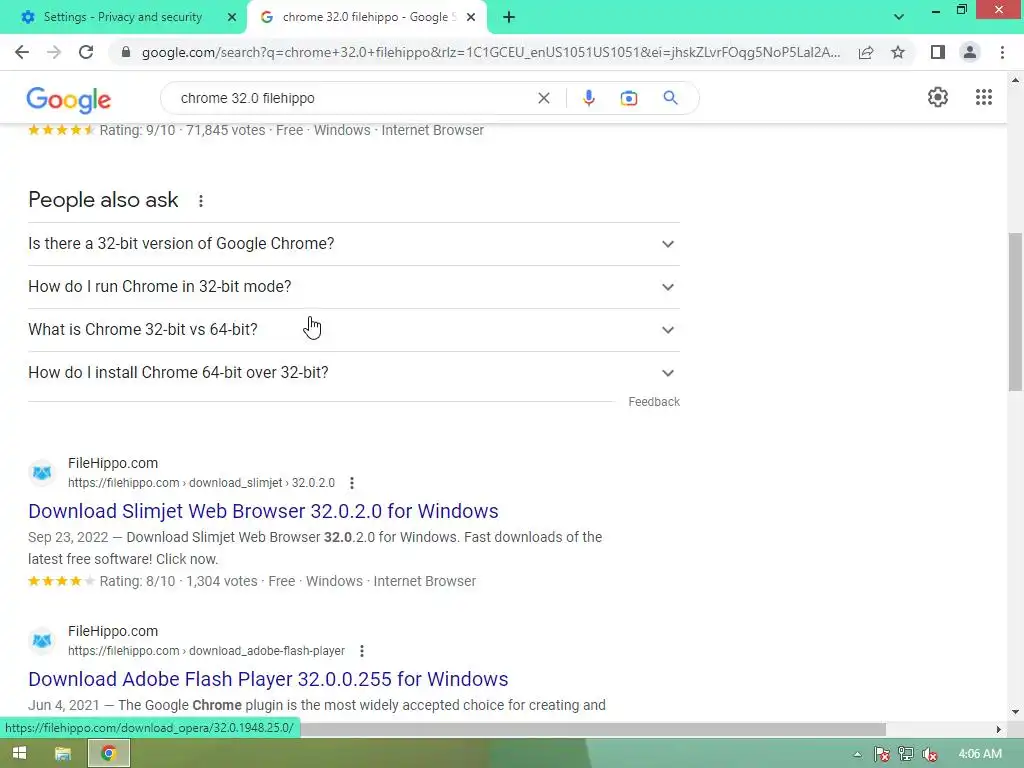Open Chrome three-dot main menu
The height and width of the screenshot is (768, 1024).
pos(1002,52)
